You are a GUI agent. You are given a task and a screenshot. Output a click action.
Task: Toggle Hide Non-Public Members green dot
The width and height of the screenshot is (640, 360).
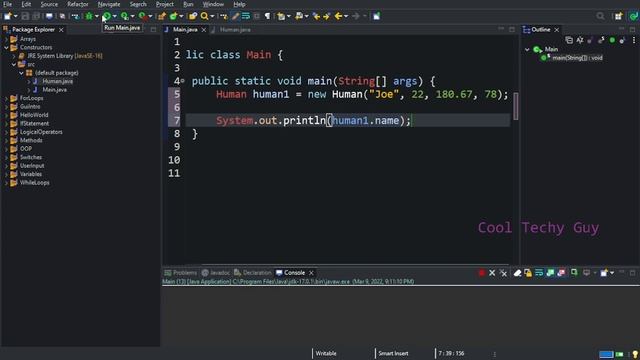[x=612, y=40]
